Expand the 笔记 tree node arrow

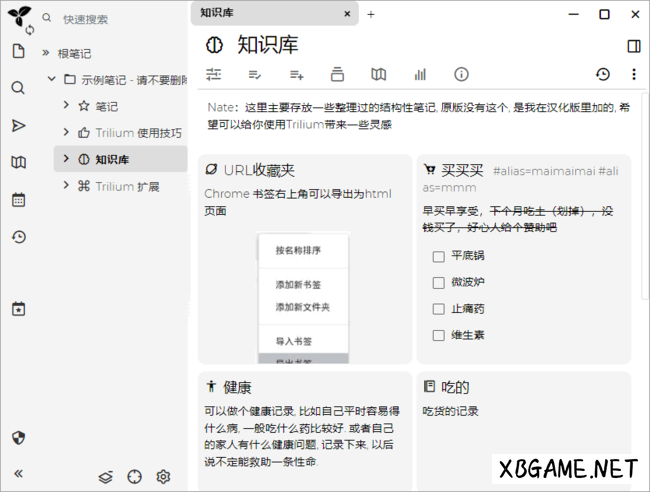pyautogui.click(x=66, y=105)
